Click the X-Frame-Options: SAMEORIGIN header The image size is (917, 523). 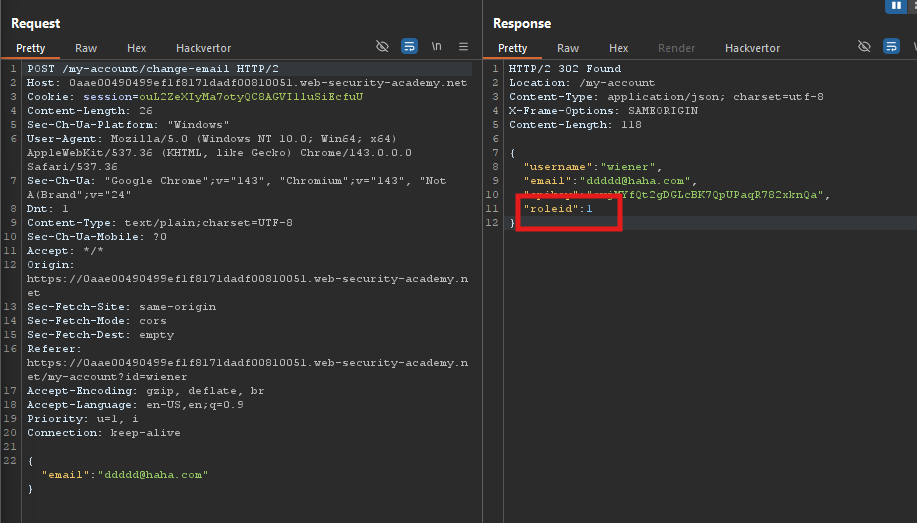pyautogui.click(x=604, y=111)
